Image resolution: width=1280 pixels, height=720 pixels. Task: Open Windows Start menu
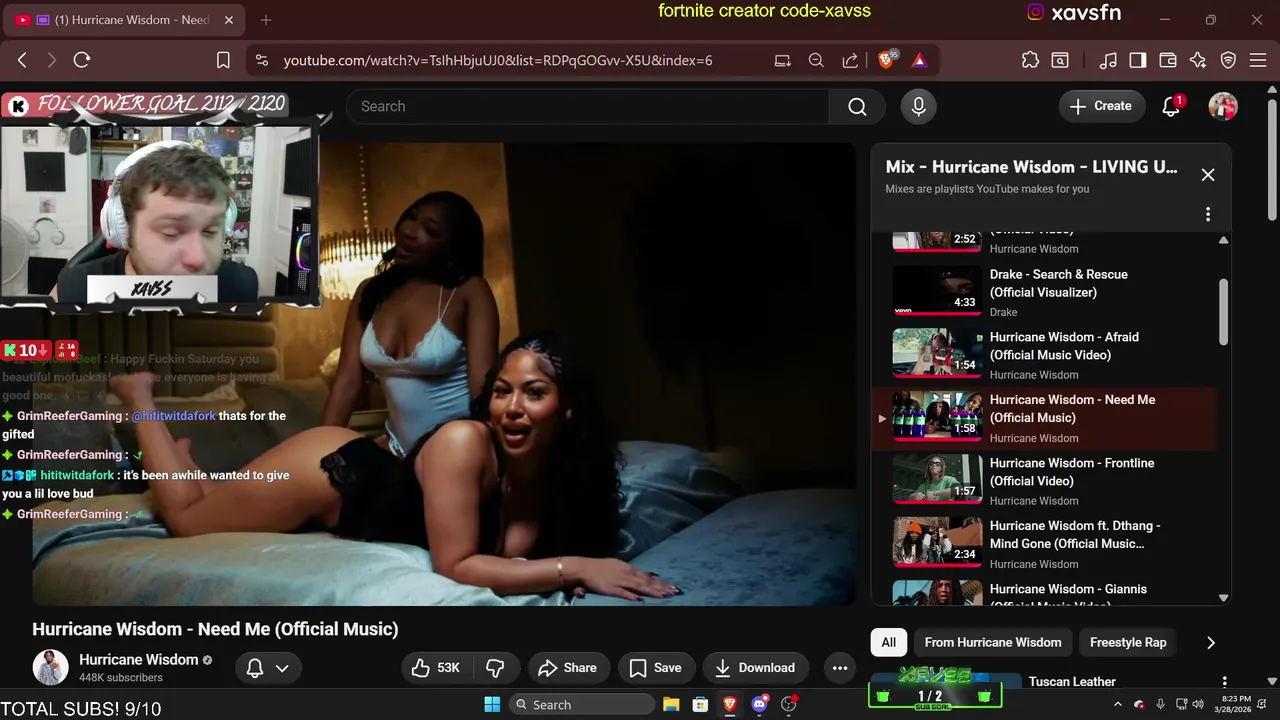coord(492,704)
